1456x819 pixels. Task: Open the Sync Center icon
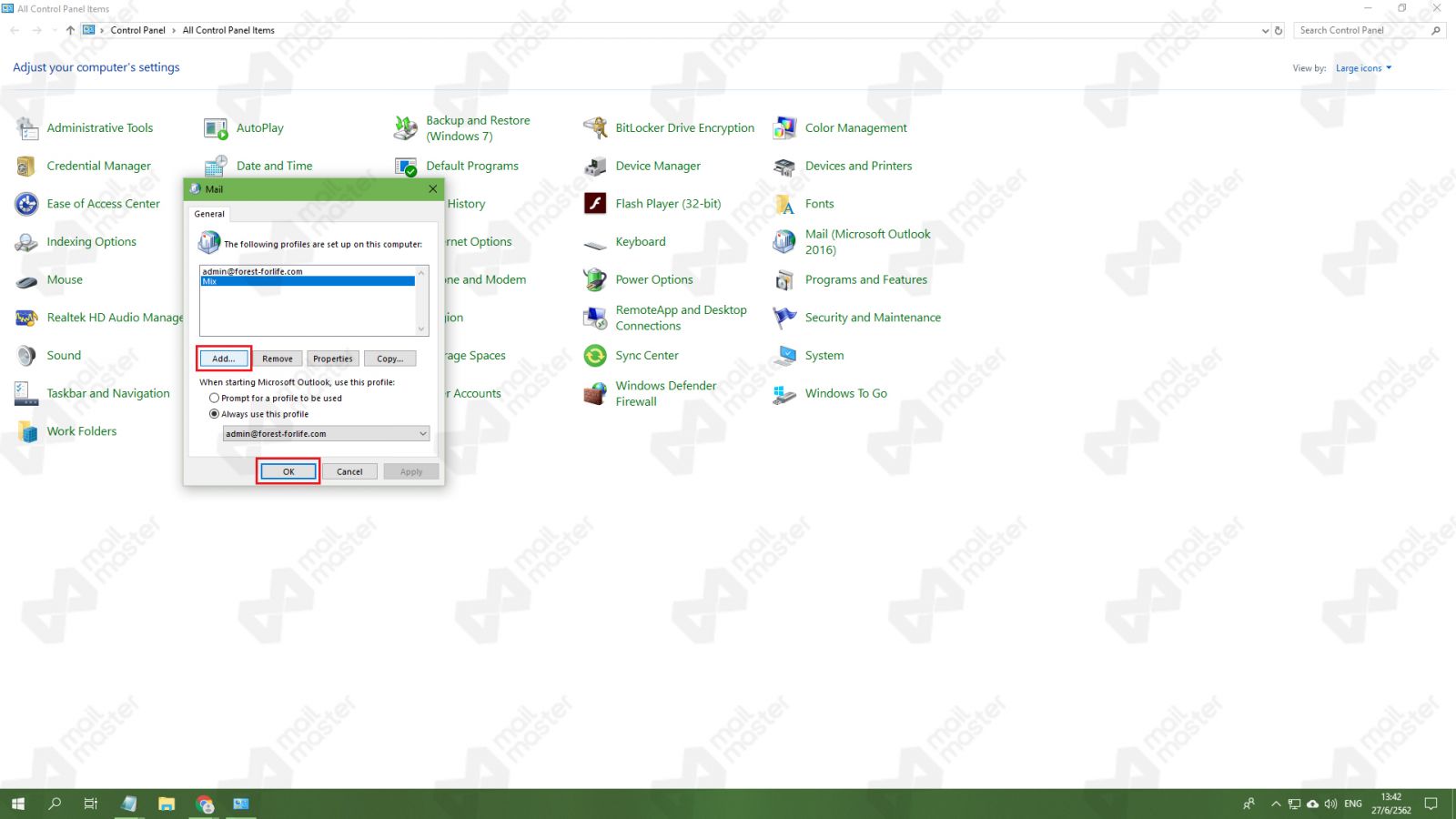[x=595, y=356]
